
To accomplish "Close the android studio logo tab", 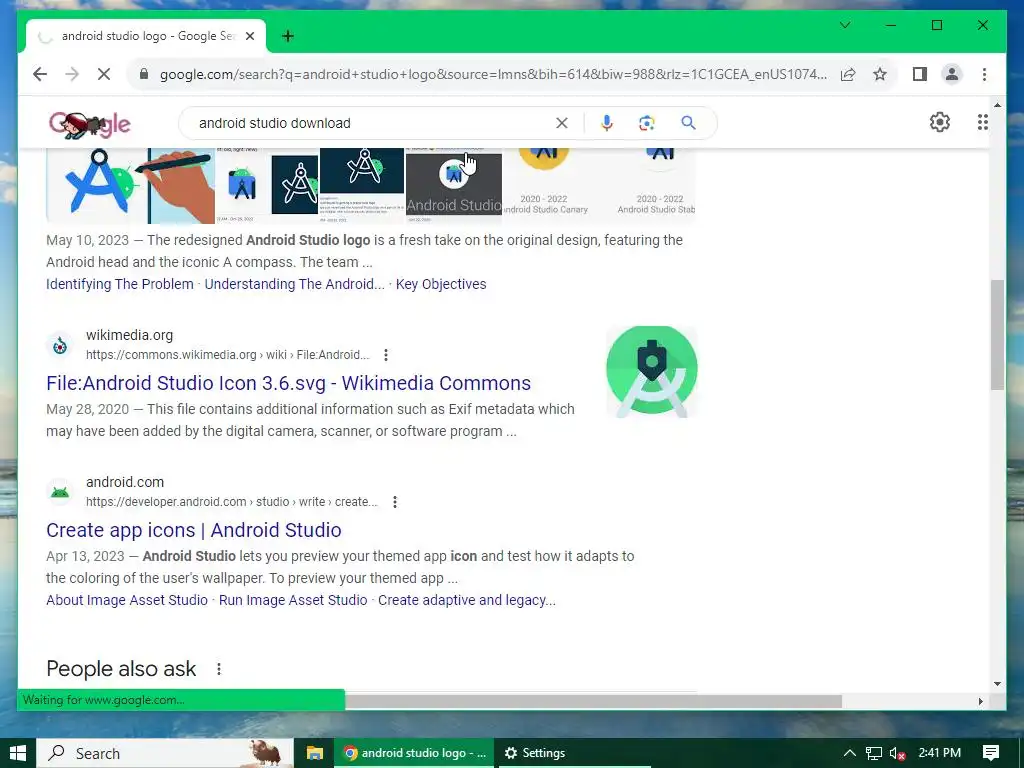I will pos(249,36).
